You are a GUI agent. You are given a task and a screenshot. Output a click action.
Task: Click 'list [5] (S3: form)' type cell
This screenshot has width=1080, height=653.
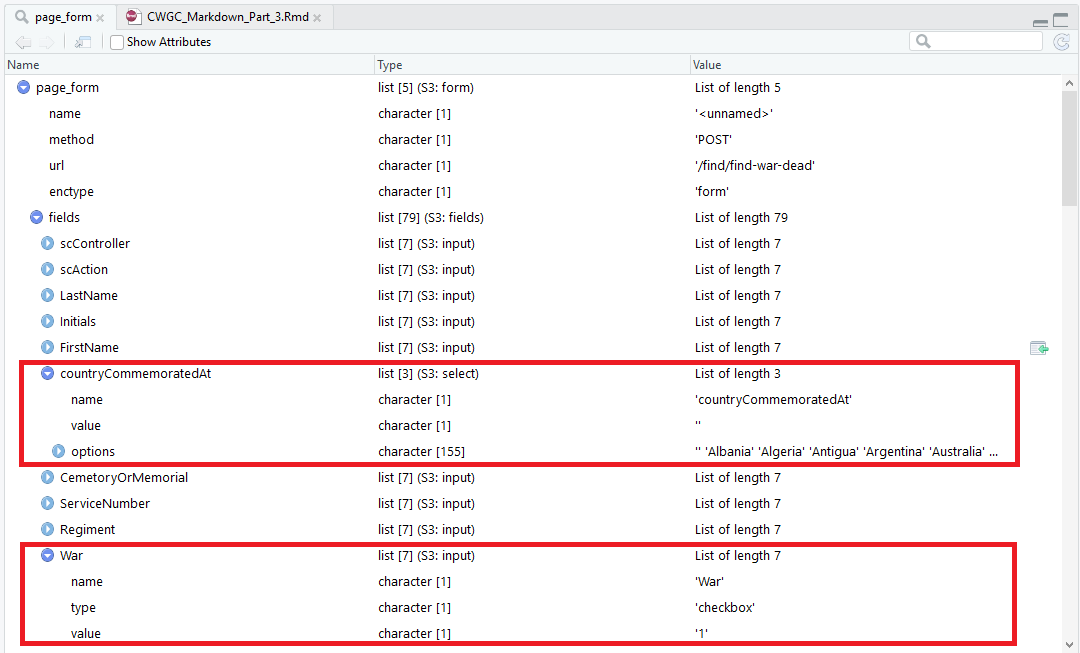click(x=426, y=87)
